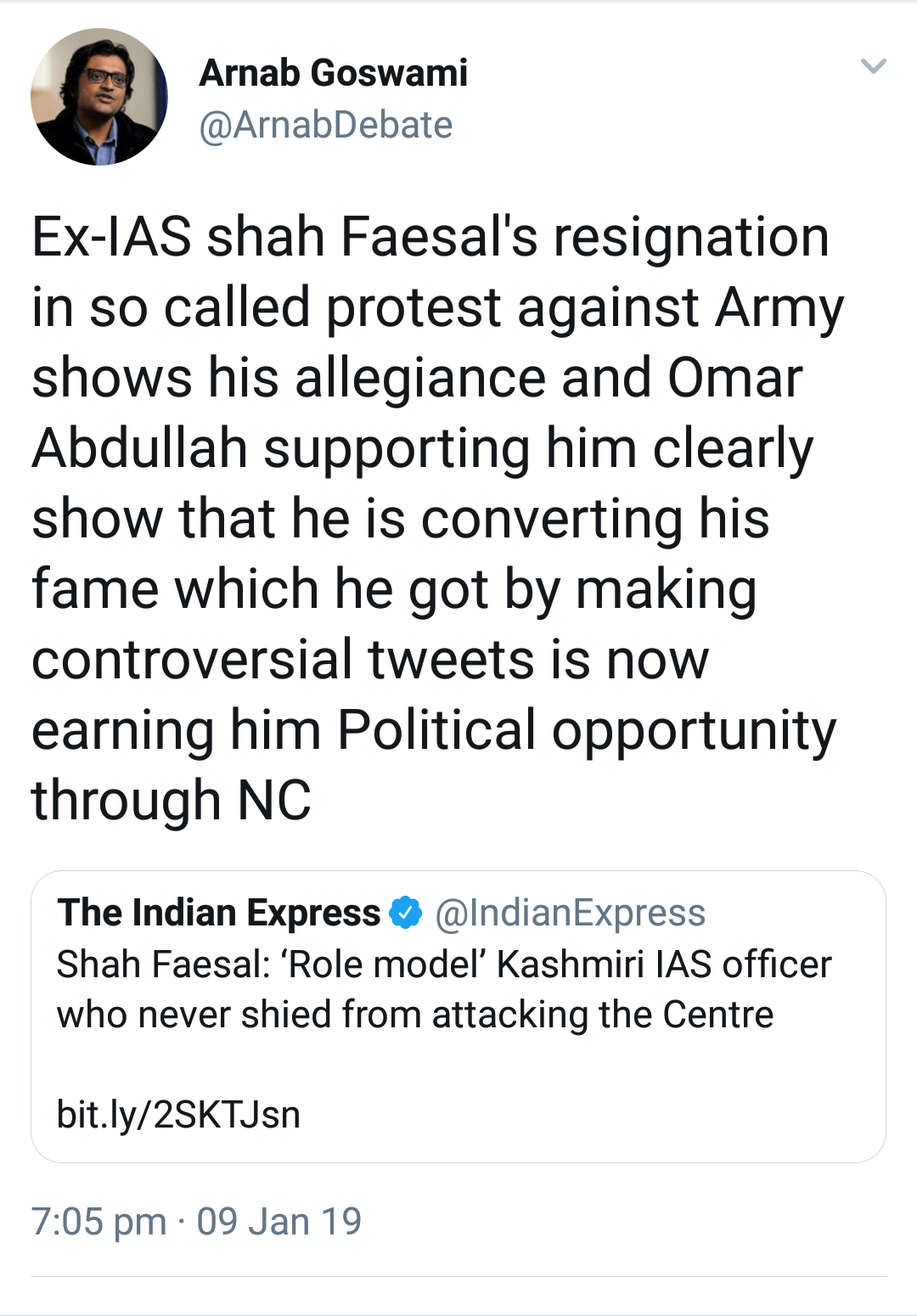Click 'through NC' ending the tweet
This screenshot has width=917, height=1316.
[171, 800]
